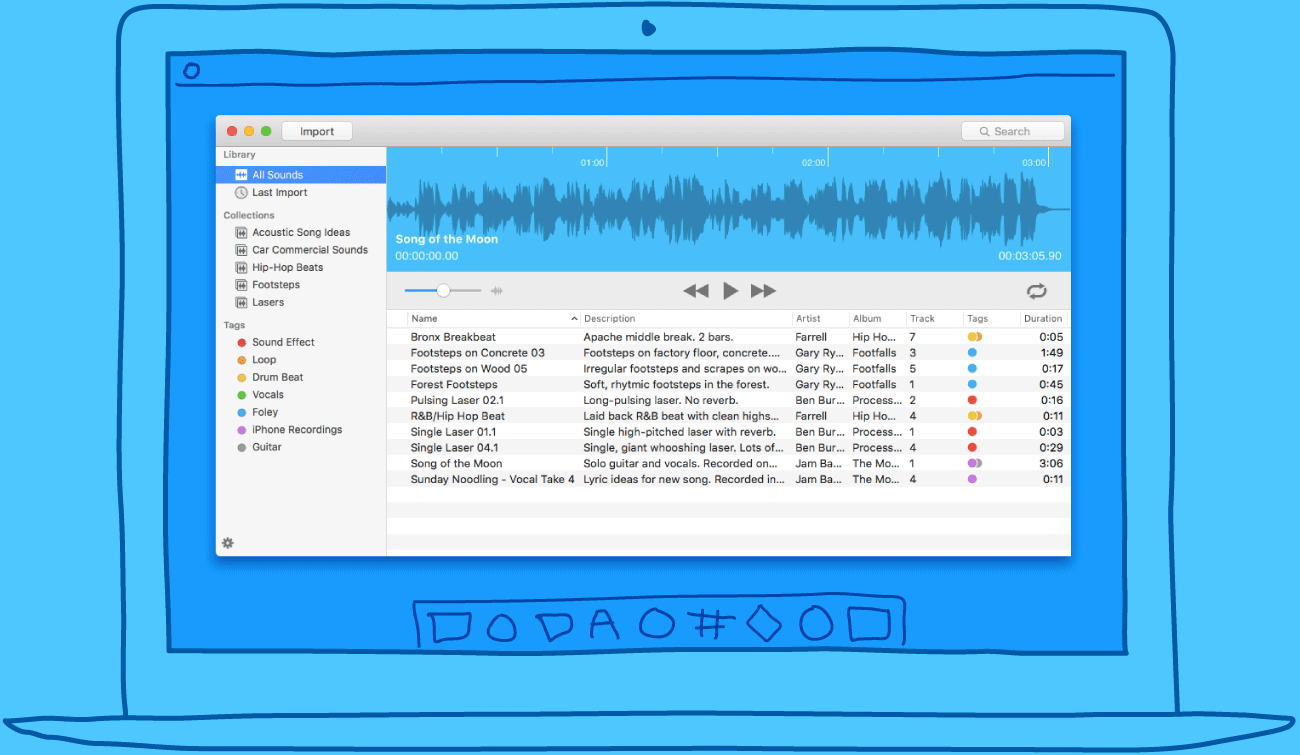
Task: Select the Bronx Breakbeat row
Action: click(x=728, y=337)
